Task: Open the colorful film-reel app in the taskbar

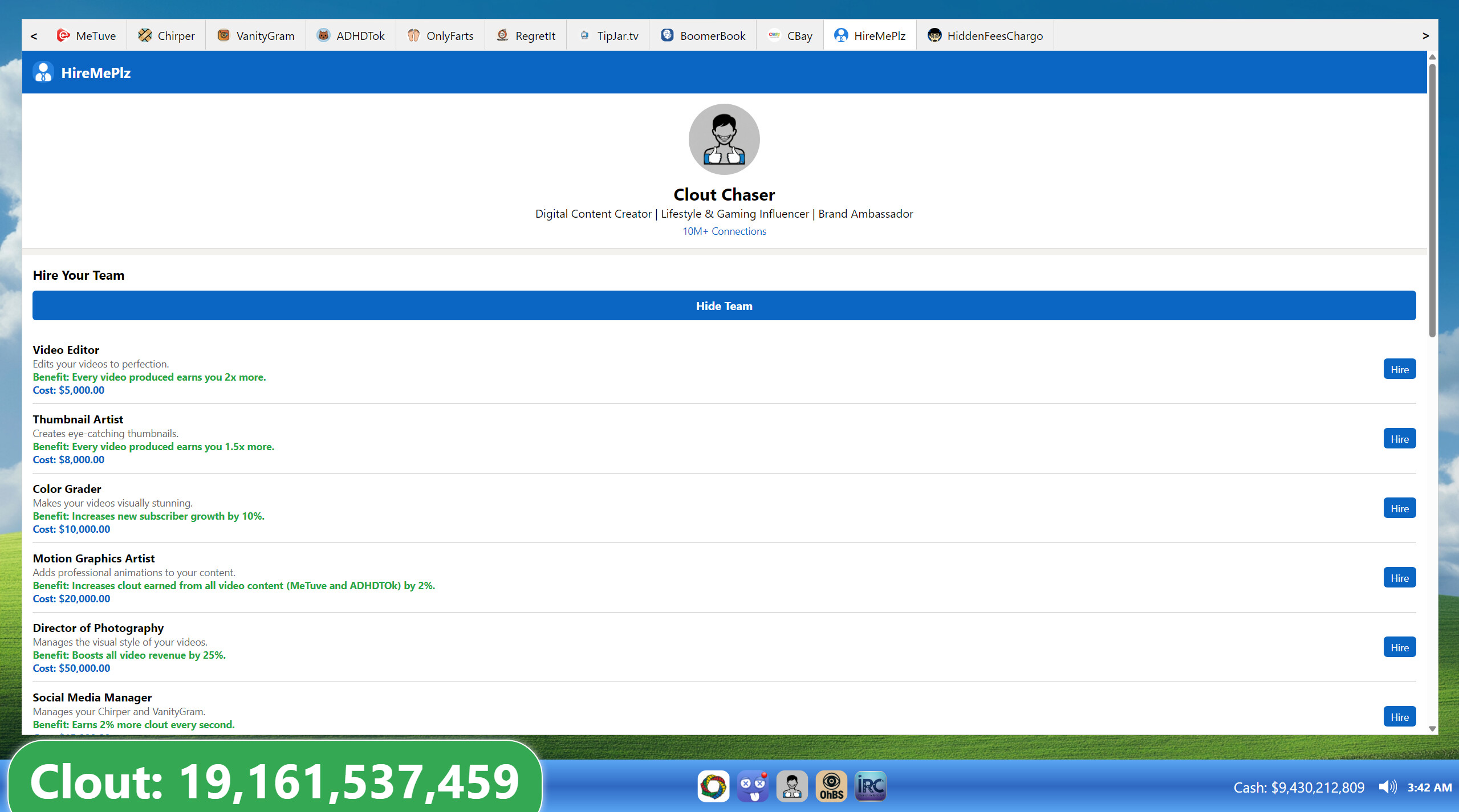Action: (x=713, y=786)
